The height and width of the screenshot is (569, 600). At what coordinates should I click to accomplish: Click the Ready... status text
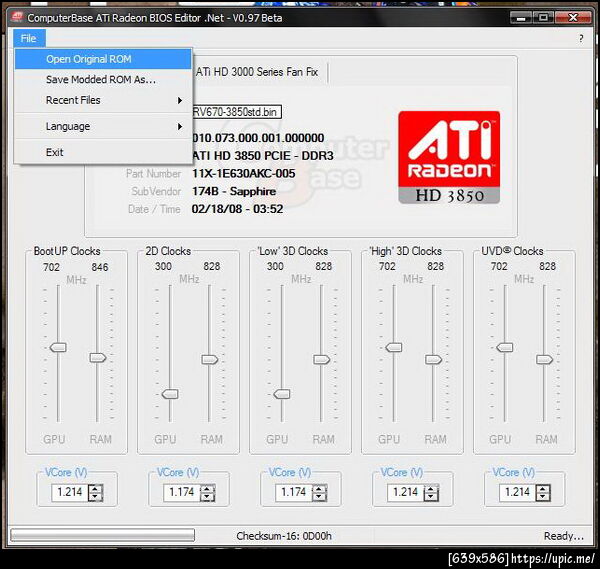tap(564, 536)
